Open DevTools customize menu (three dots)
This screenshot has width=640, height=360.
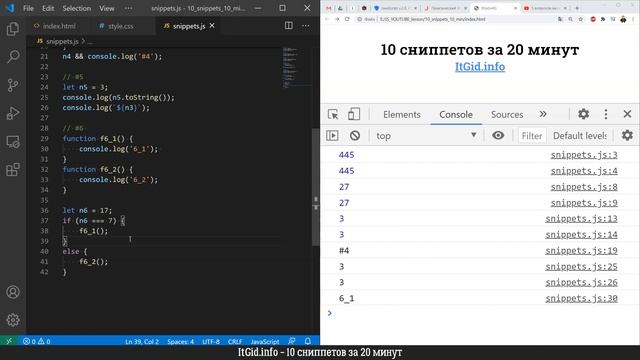(x=606, y=114)
